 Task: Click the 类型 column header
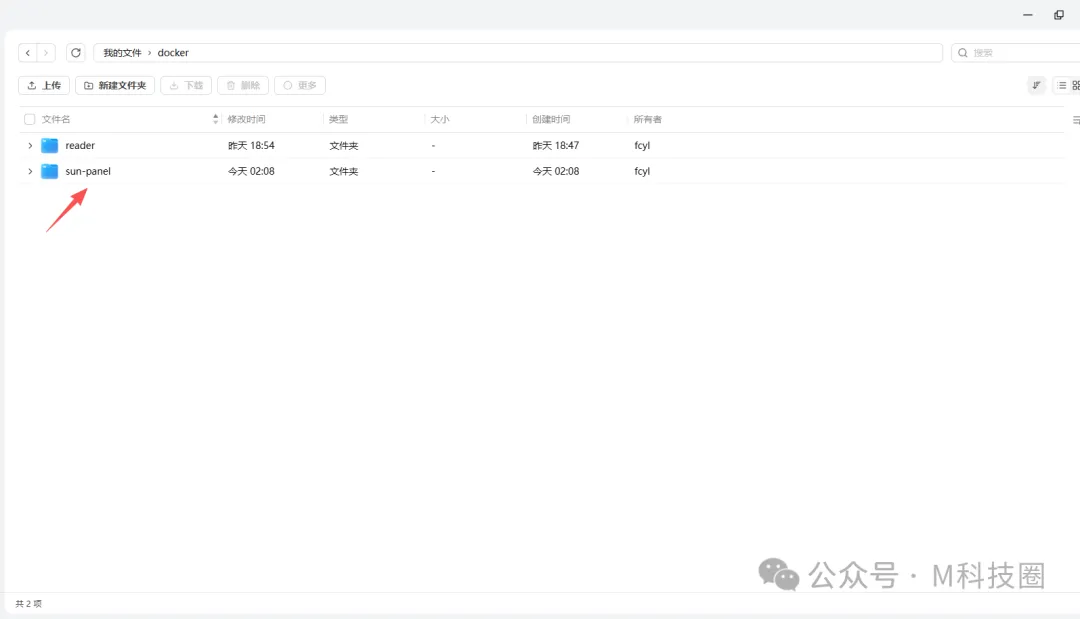click(x=338, y=119)
